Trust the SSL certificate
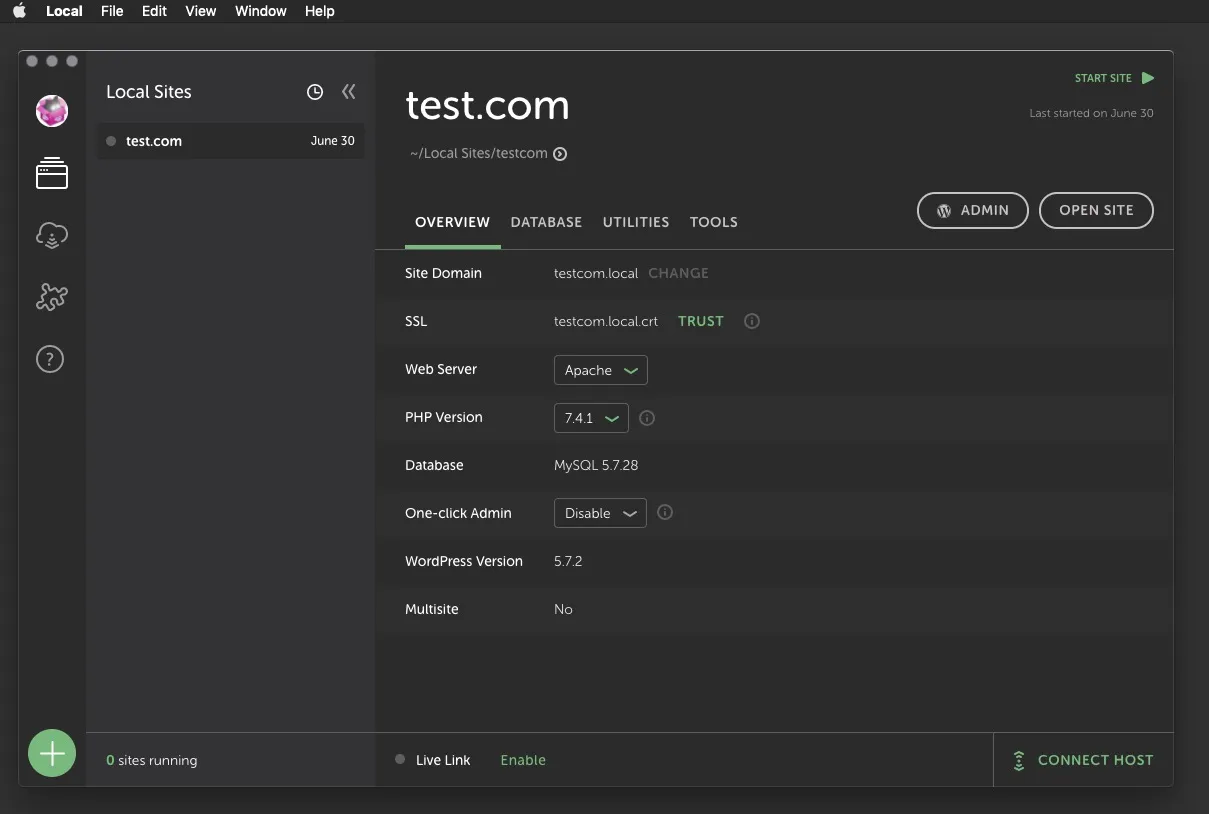The width and height of the screenshot is (1209, 814). click(701, 321)
